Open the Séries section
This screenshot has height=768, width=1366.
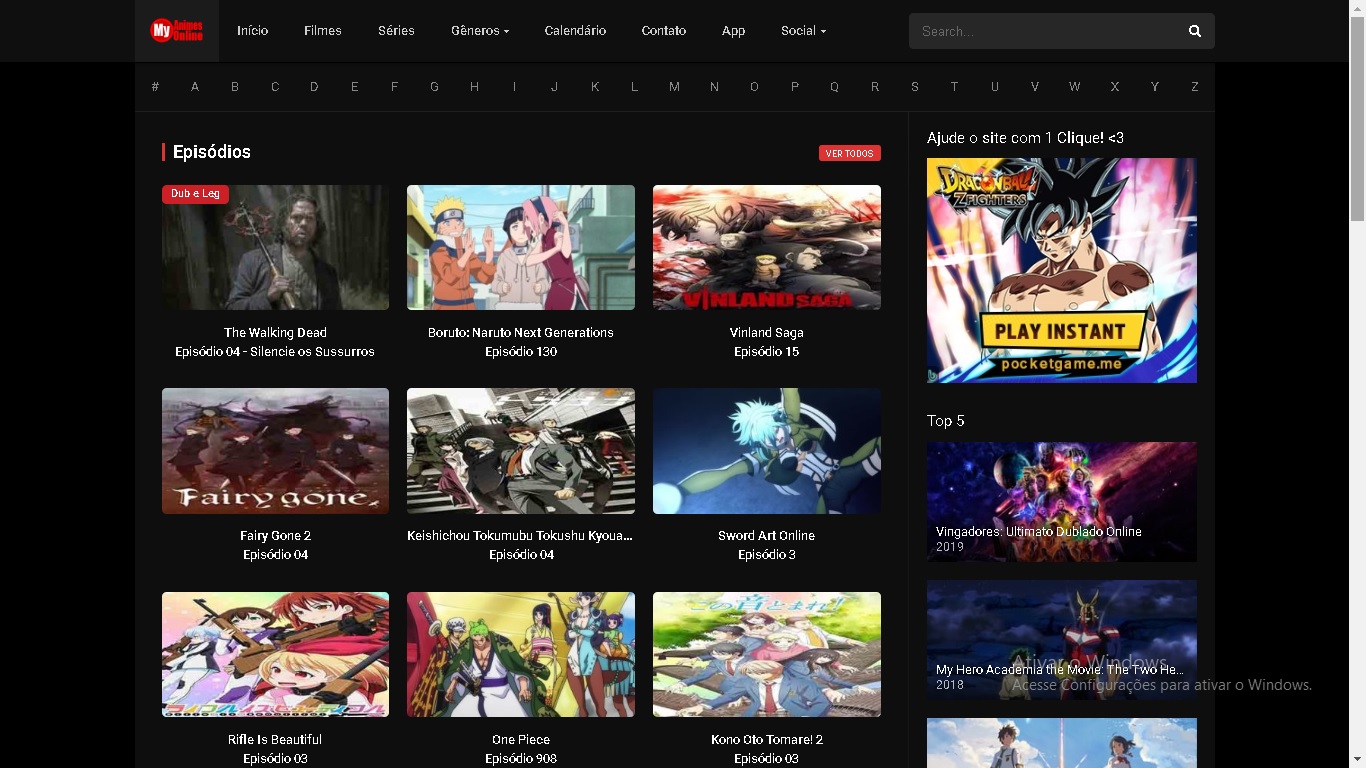click(396, 31)
